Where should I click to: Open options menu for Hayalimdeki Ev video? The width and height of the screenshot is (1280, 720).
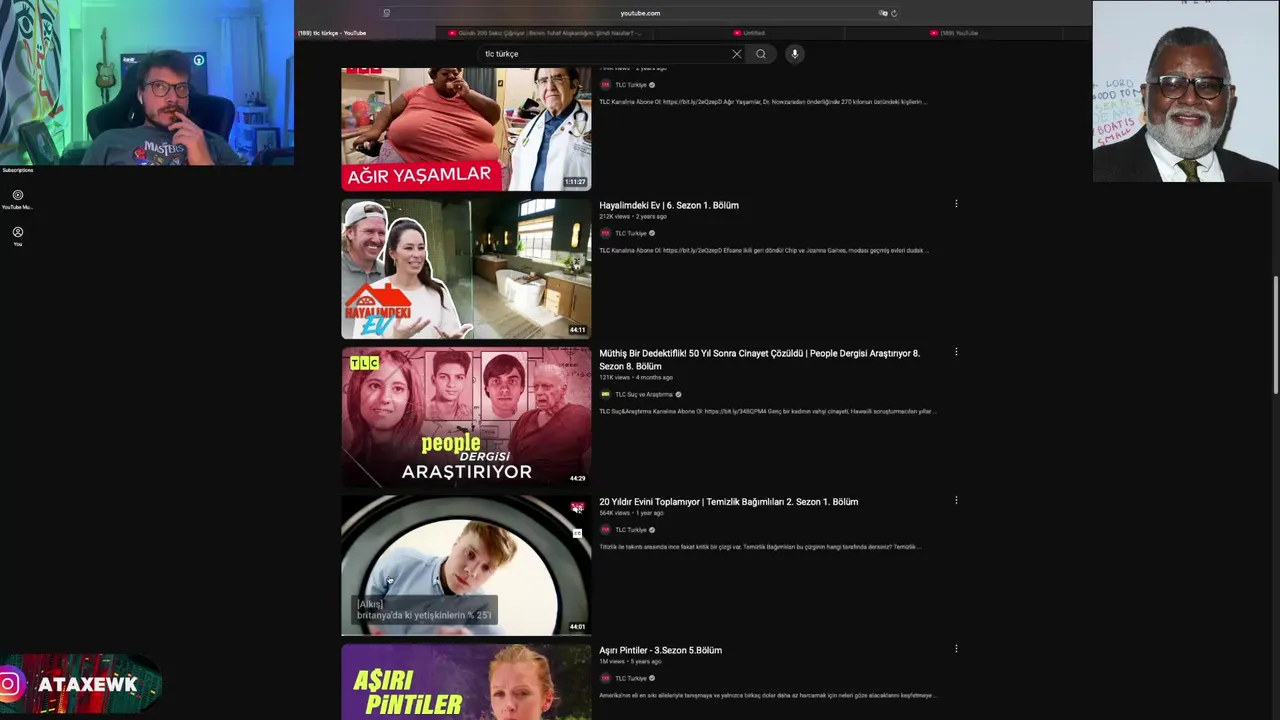click(956, 204)
